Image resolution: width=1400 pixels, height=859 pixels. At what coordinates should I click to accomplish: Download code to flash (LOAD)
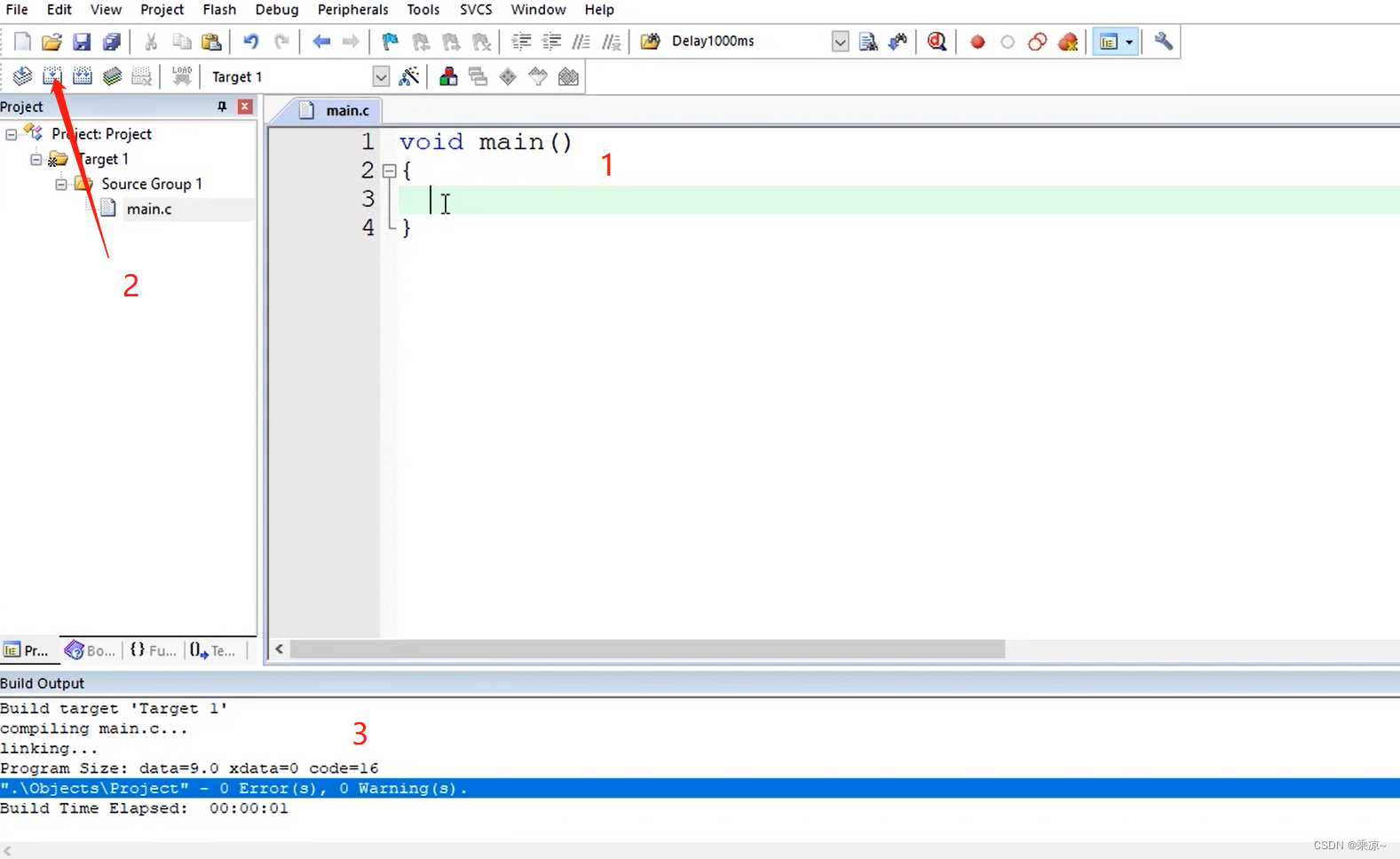click(182, 77)
